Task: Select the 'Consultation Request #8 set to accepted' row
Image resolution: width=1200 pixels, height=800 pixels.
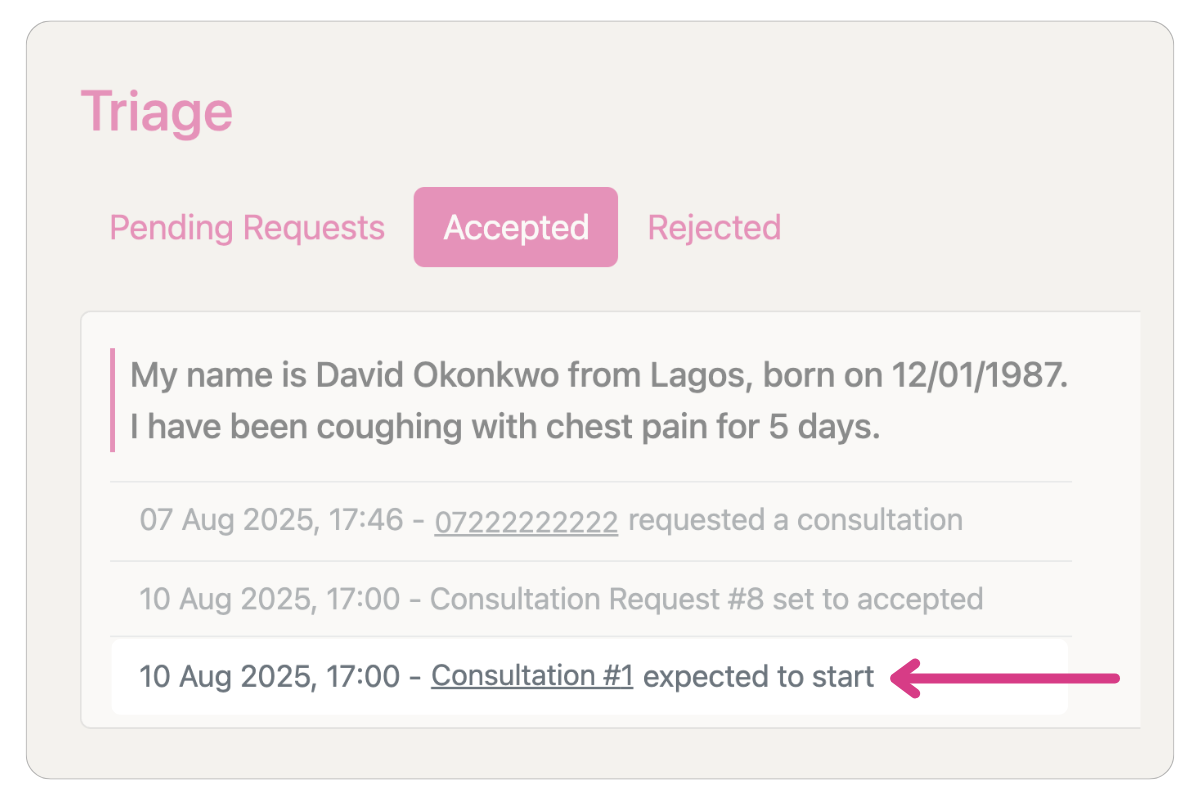Action: 590,599
